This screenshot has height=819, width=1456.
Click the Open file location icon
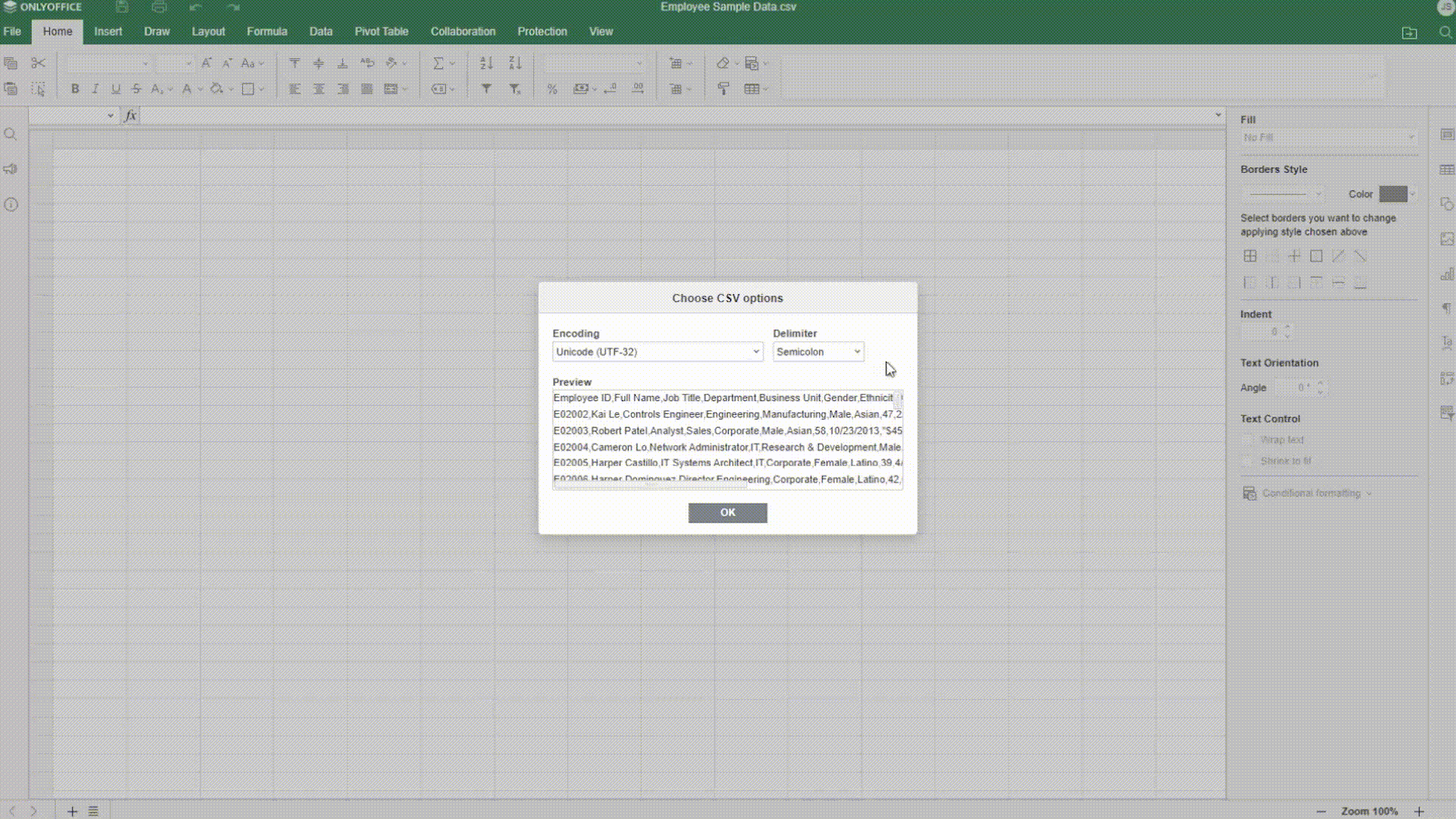pyautogui.click(x=1409, y=33)
